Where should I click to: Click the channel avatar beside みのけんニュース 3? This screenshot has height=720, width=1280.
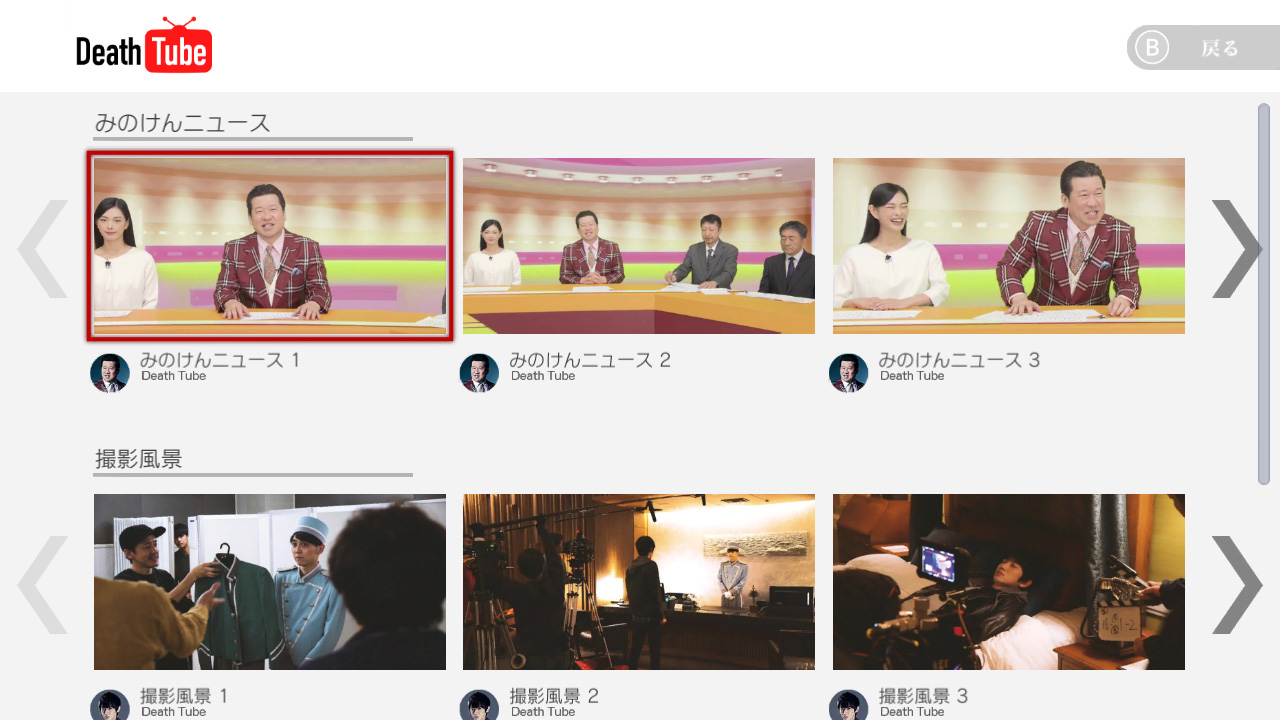[849, 373]
